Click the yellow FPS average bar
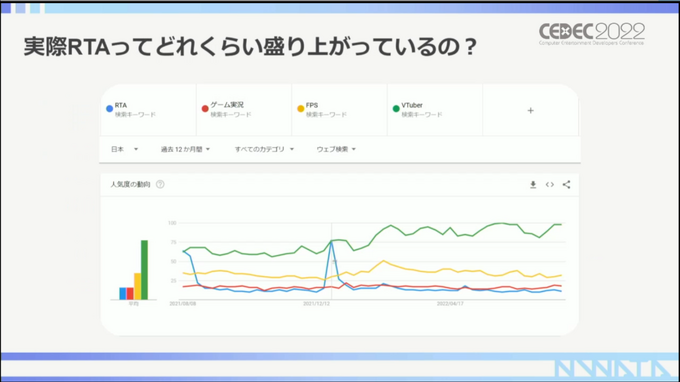 (x=137, y=286)
